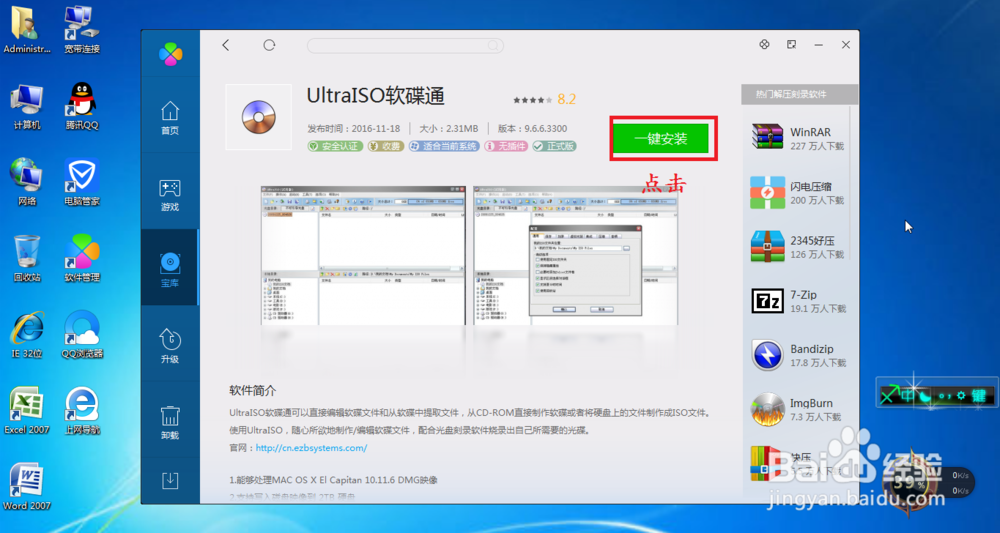Open the cn.ezbsystems.com official site link
This screenshot has width=1000, height=533.
[311, 448]
